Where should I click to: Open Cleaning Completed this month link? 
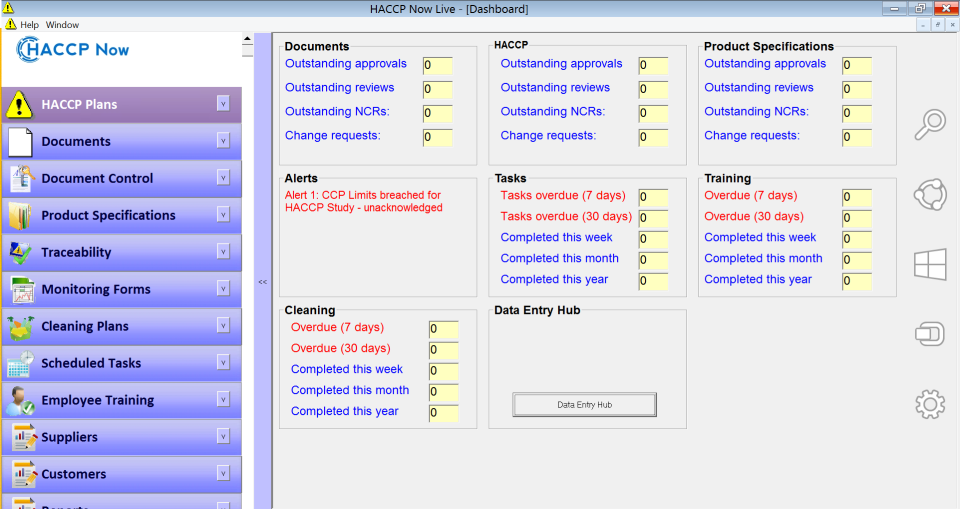pyautogui.click(x=350, y=390)
